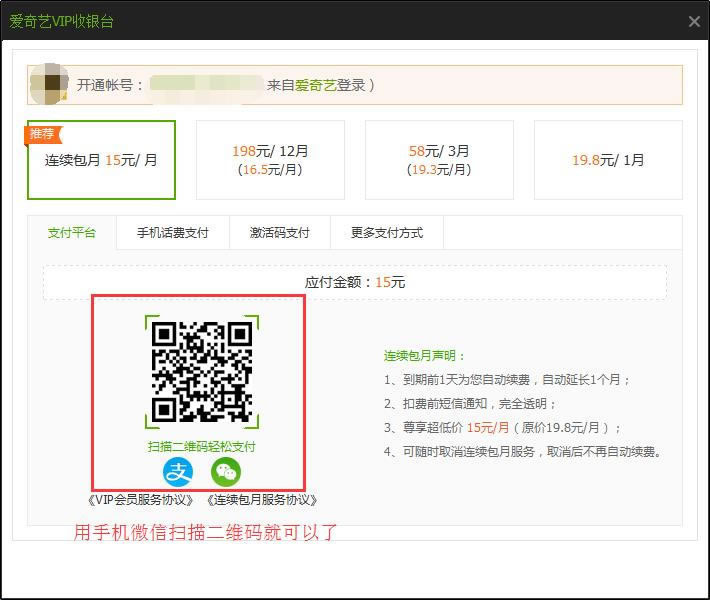Choose the 58元/3月 plan

[439, 160]
